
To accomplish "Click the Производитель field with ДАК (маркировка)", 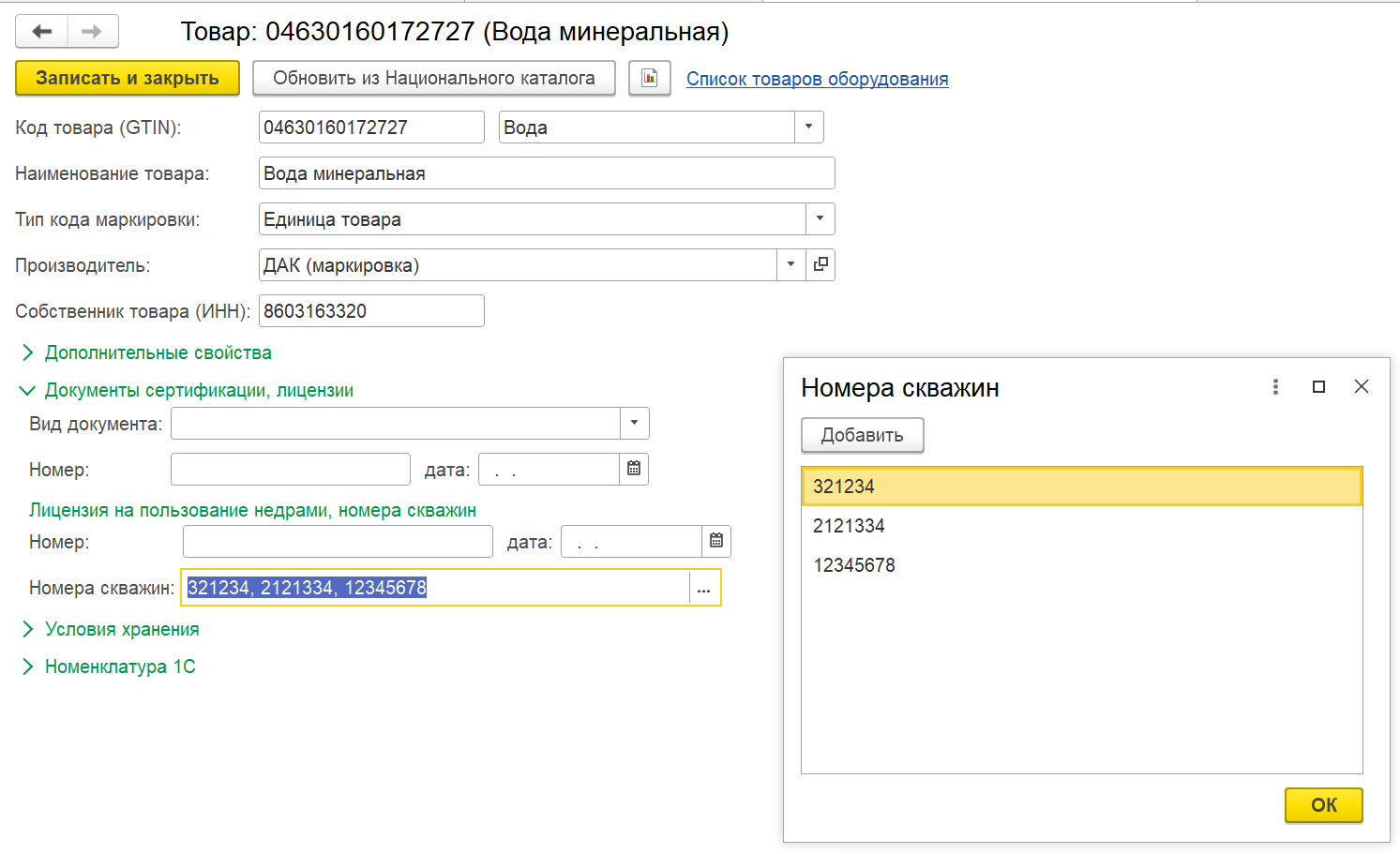I will [x=518, y=265].
